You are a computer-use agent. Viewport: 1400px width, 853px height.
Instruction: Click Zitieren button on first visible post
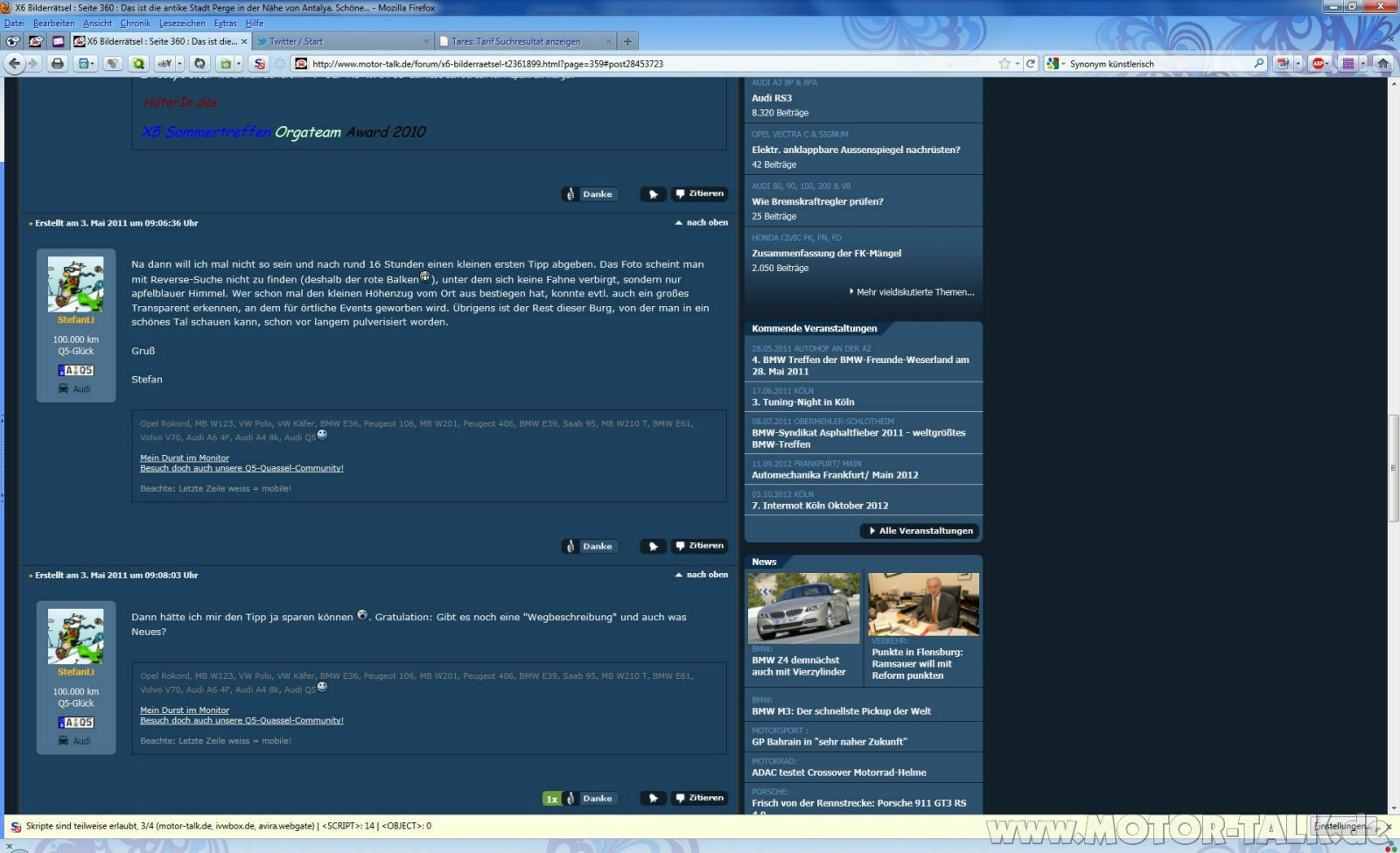(x=700, y=194)
